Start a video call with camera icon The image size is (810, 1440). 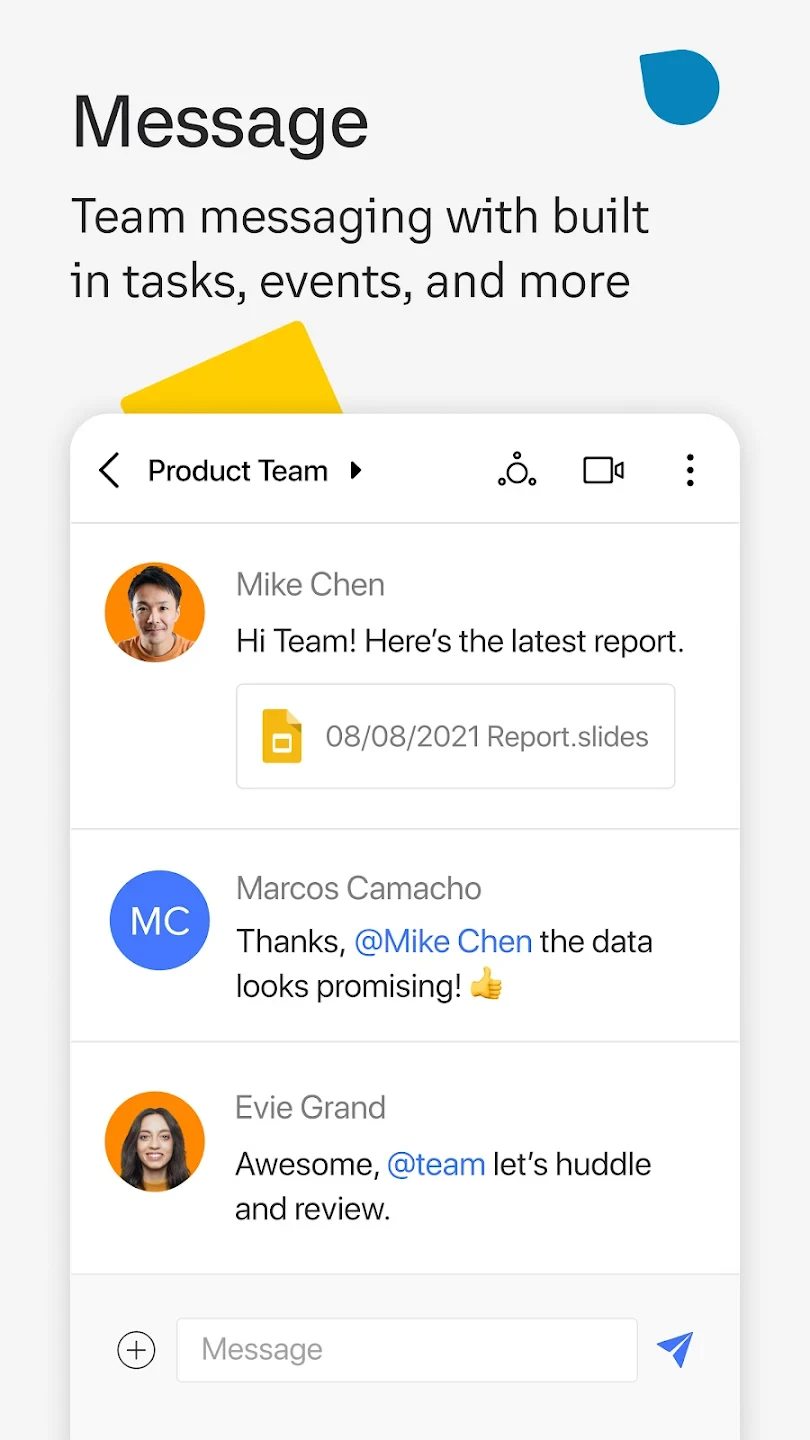[603, 470]
